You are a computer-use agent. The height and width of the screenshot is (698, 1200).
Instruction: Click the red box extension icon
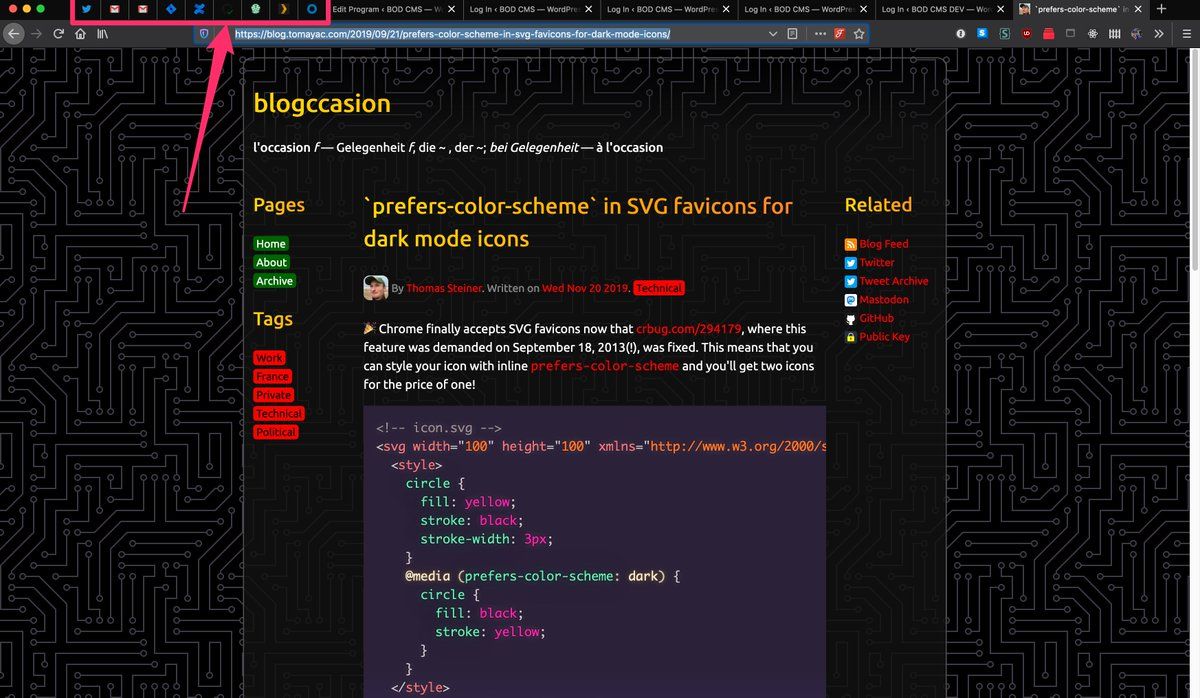1048,33
